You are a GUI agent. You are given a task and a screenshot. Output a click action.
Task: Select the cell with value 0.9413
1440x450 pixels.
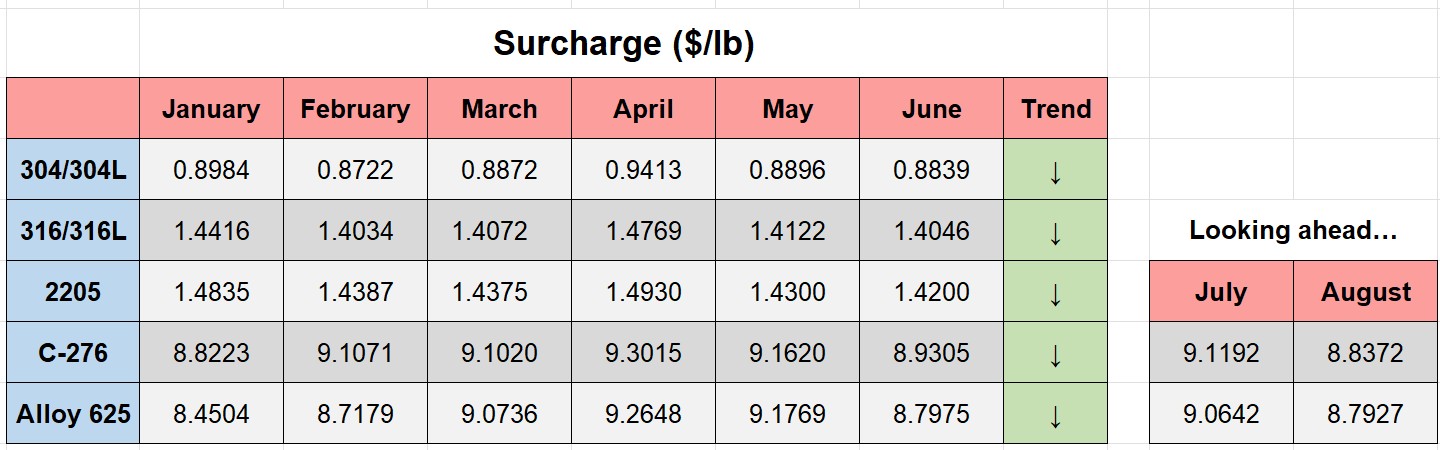pos(643,170)
